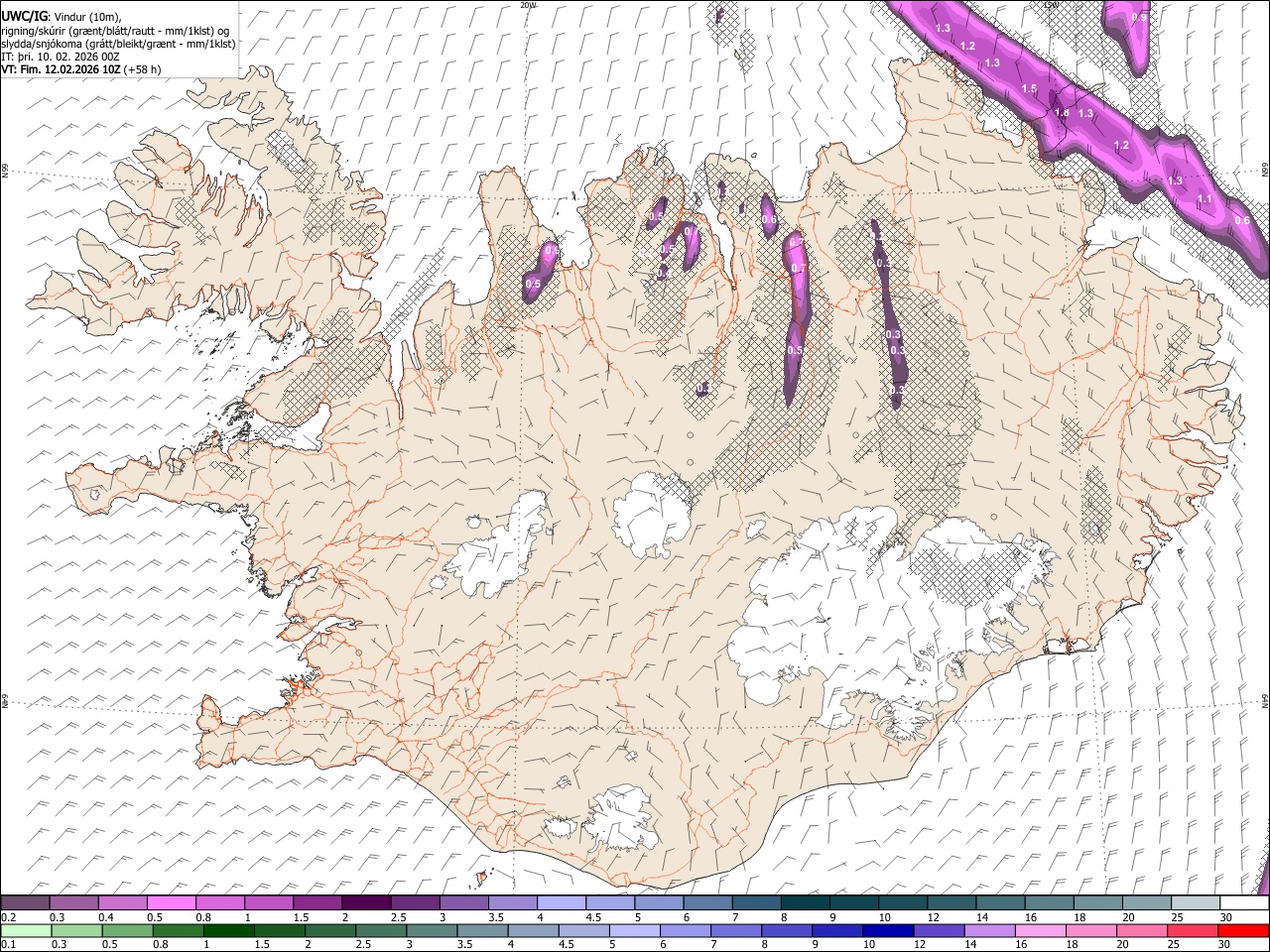The height and width of the screenshot is (952, 1270).
Task: Click the bright red lower swatch starting at 30
Action: pos(1243,930)
